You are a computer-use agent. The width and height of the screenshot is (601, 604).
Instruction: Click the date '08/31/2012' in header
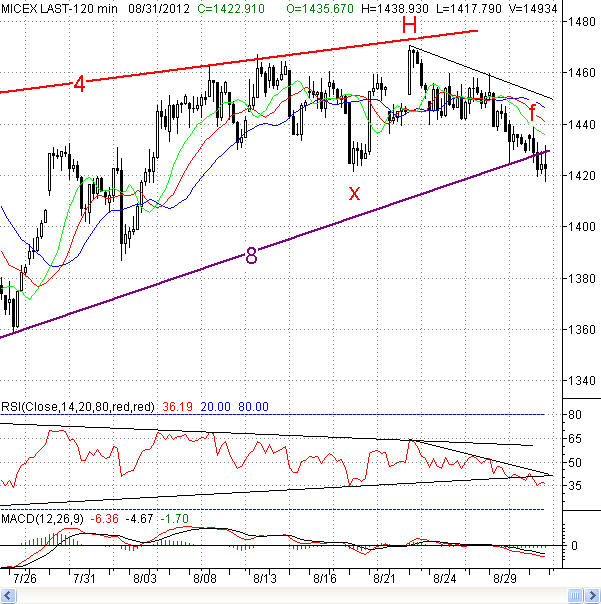tap(159, 8)
